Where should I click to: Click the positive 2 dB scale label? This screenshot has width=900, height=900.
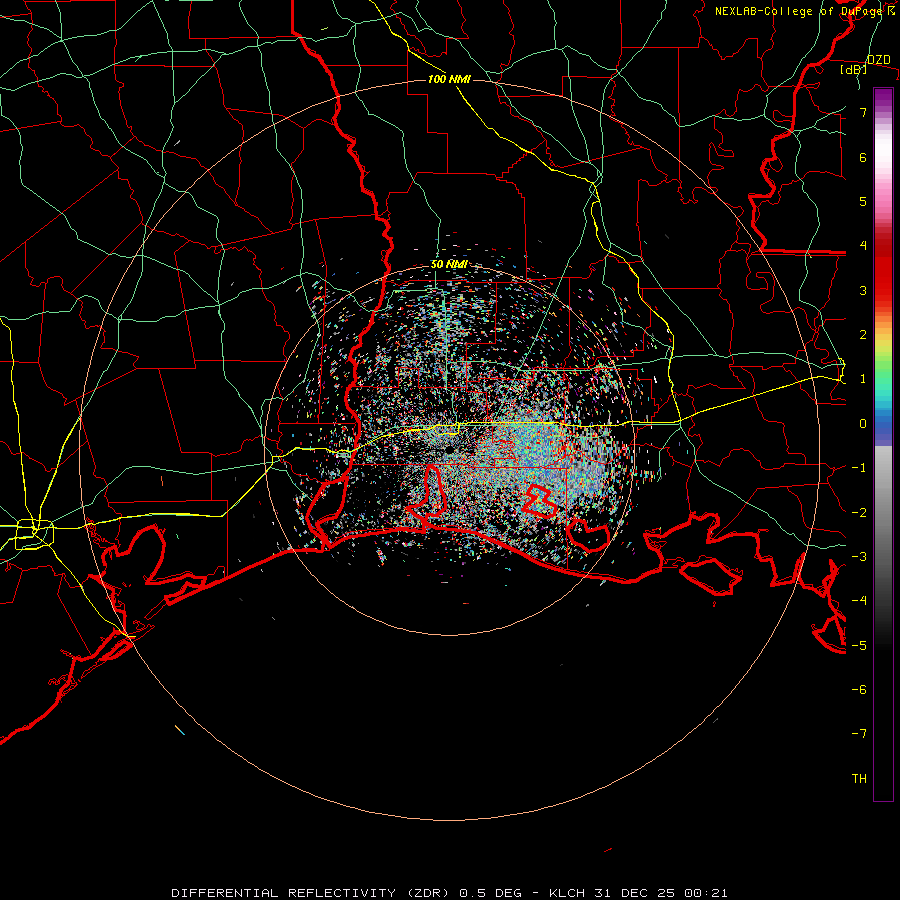[x=863, y=335]
